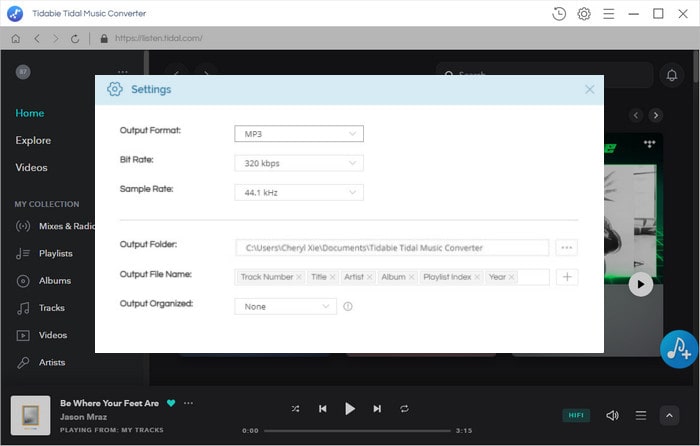
Task: Show Output Organized info tooltip icon
Action: (x=348, y=307)
